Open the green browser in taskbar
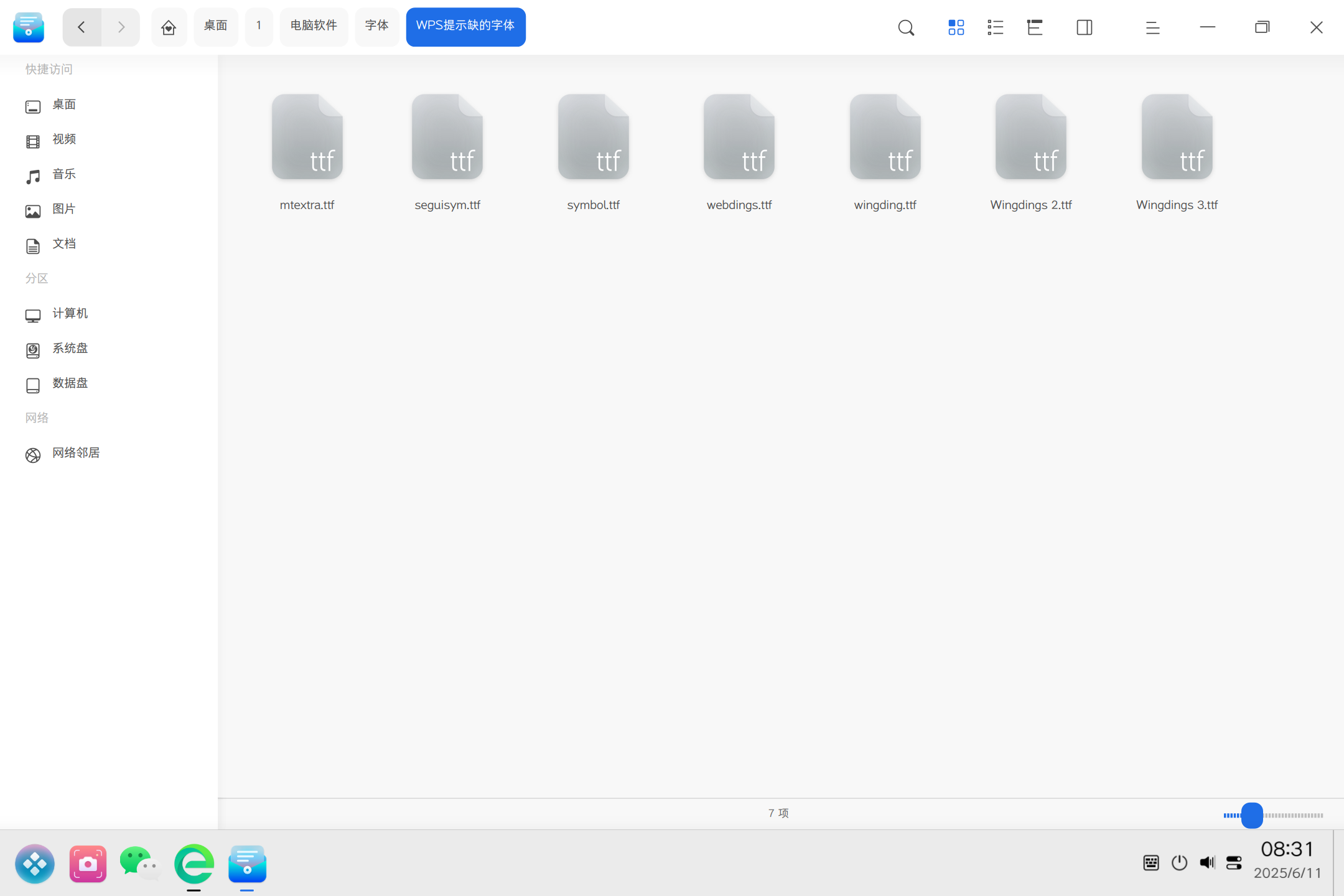 [194, 864]
